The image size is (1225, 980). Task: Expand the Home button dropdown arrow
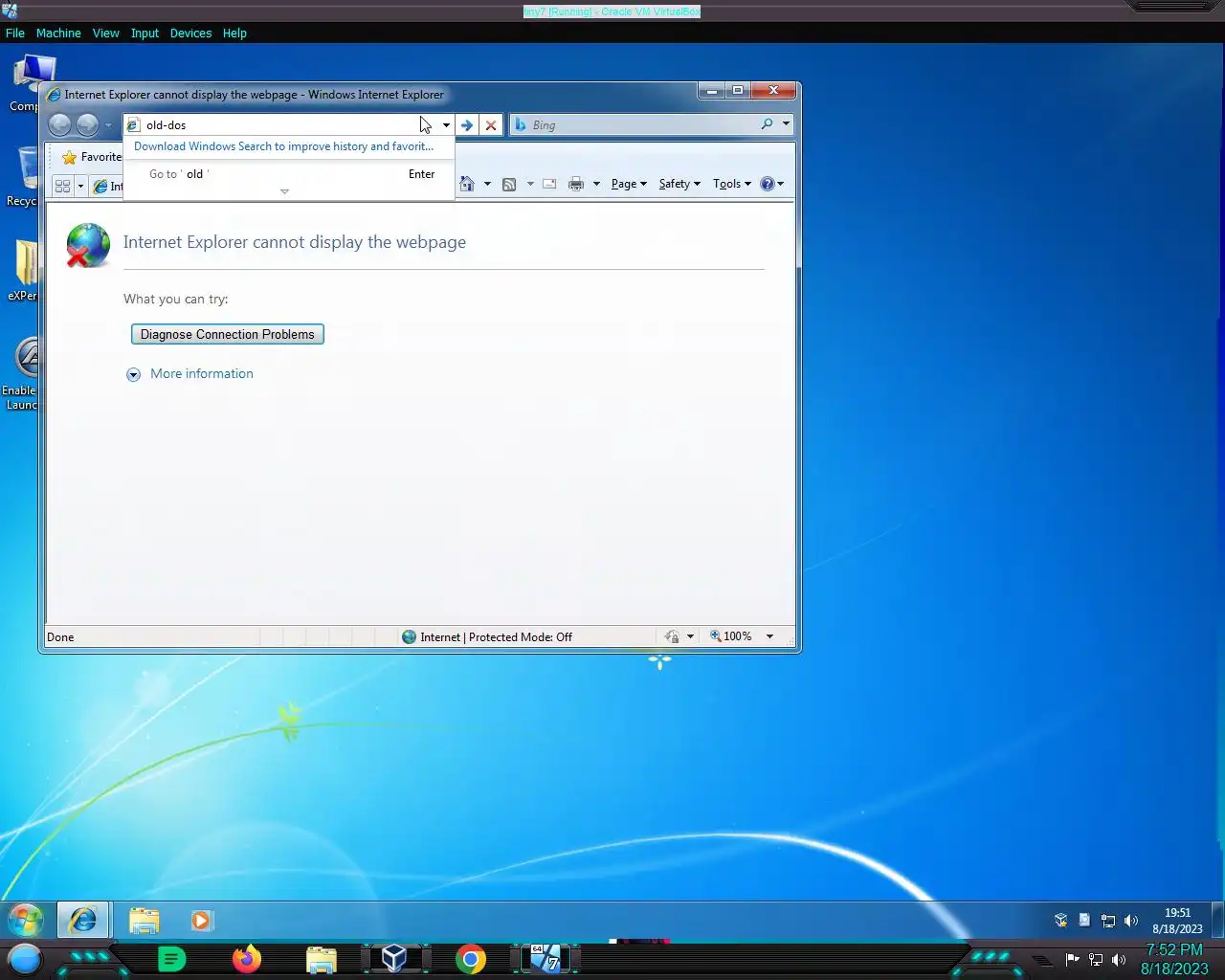tap(487, 184)
